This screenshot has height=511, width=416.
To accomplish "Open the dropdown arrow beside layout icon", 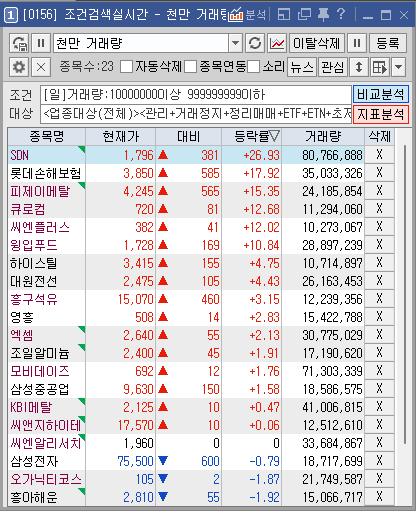I will 399,67.
